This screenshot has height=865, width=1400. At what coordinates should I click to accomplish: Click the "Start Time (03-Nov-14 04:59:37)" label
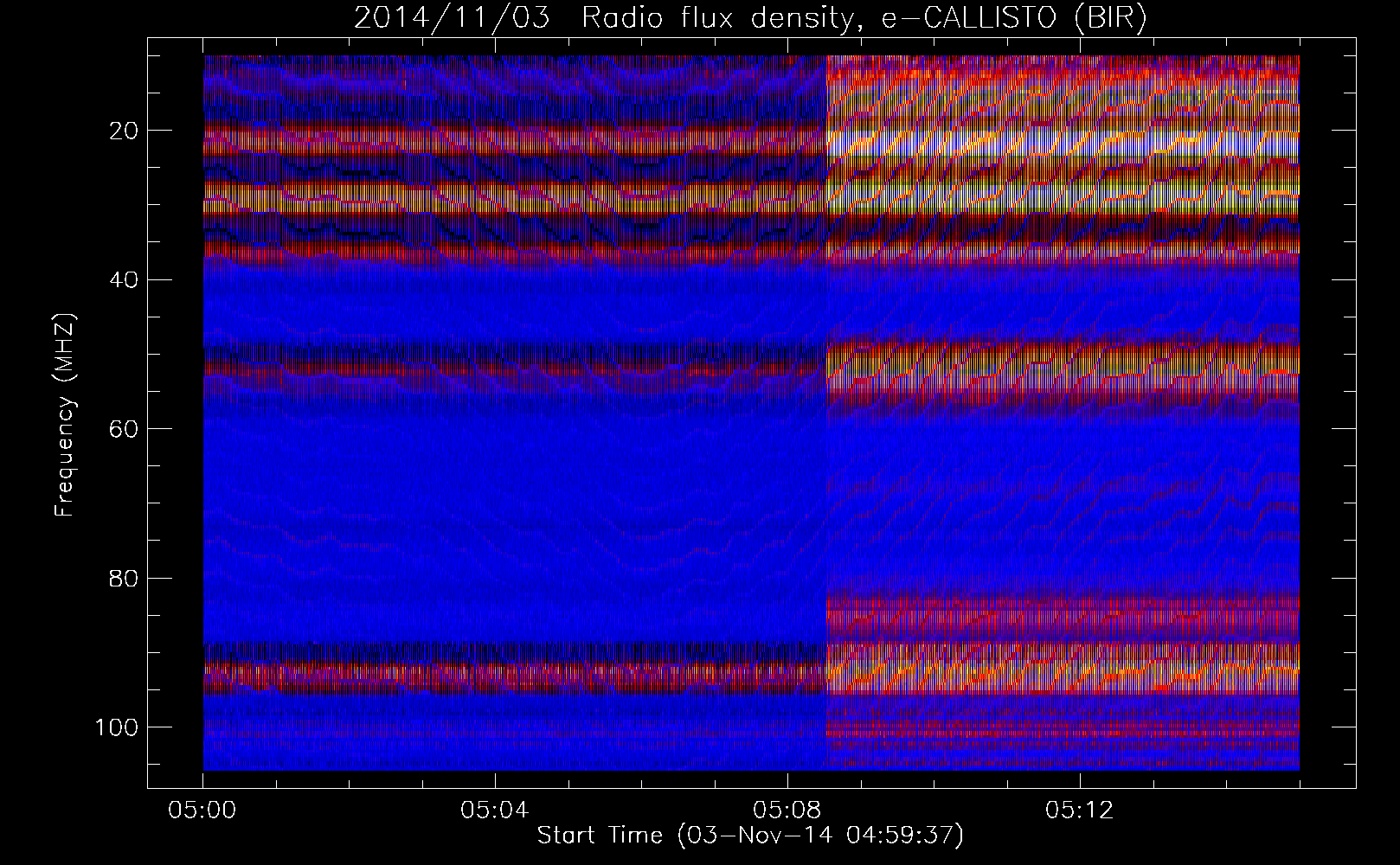coord(750,836)
